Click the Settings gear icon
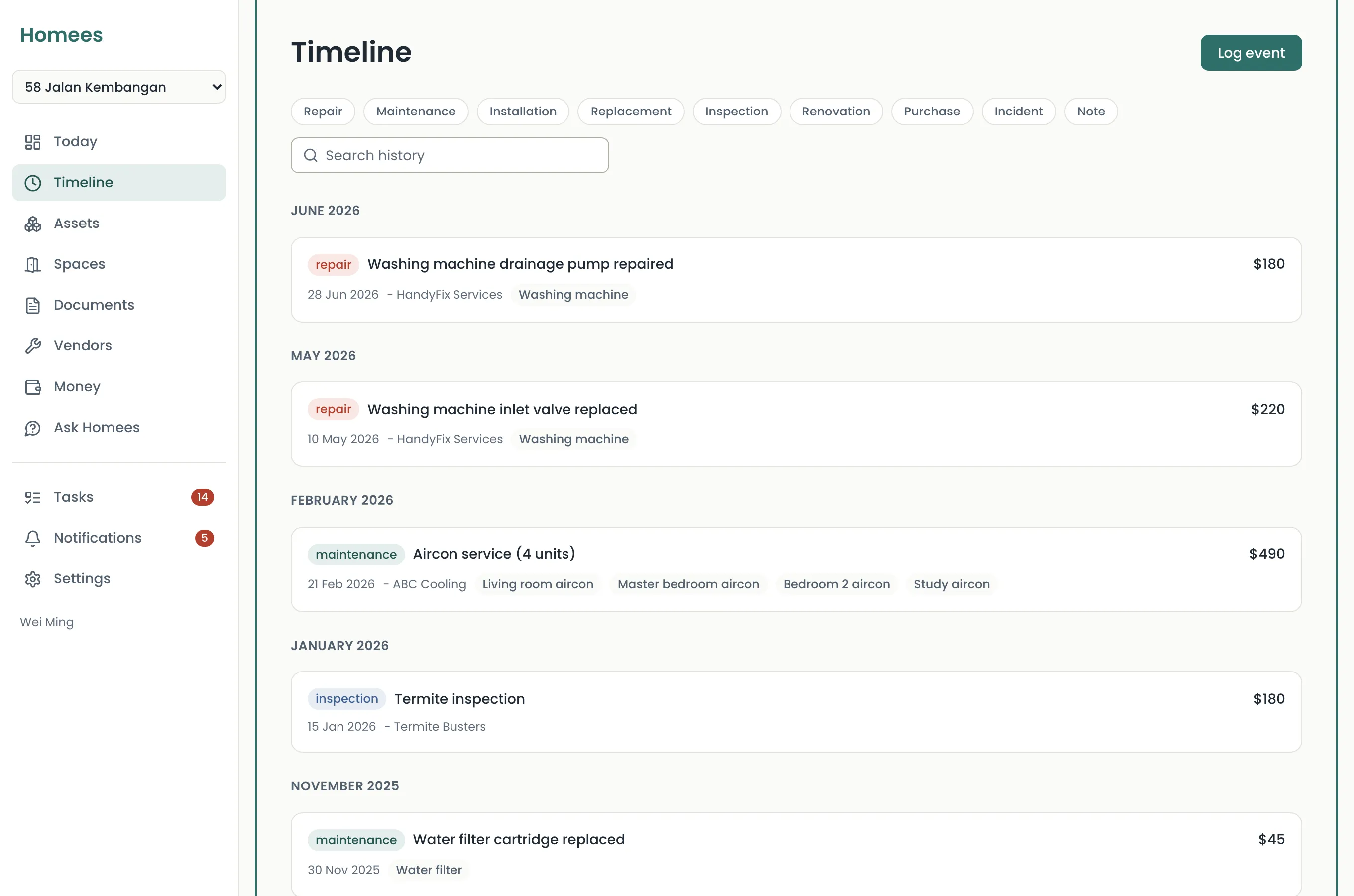1354x896 pixels. pos(32,579)
